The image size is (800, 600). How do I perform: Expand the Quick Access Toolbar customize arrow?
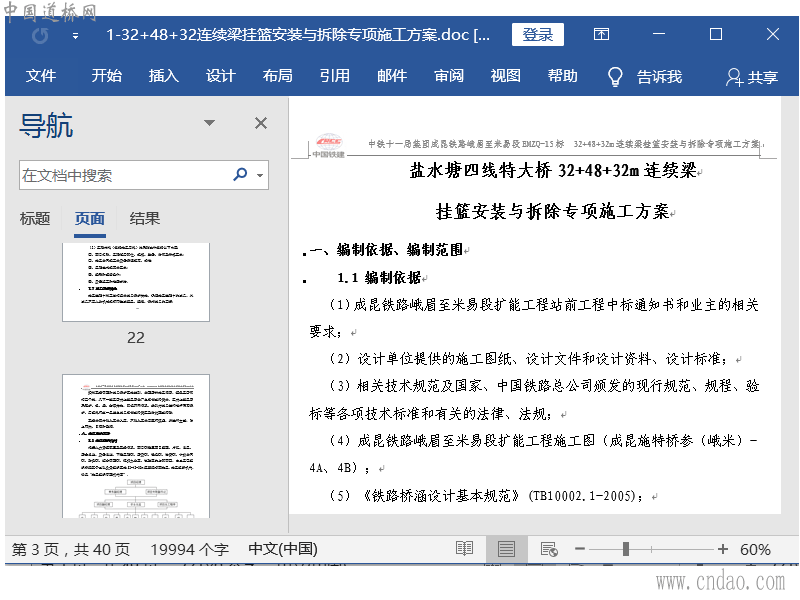[x=75, y=35]
